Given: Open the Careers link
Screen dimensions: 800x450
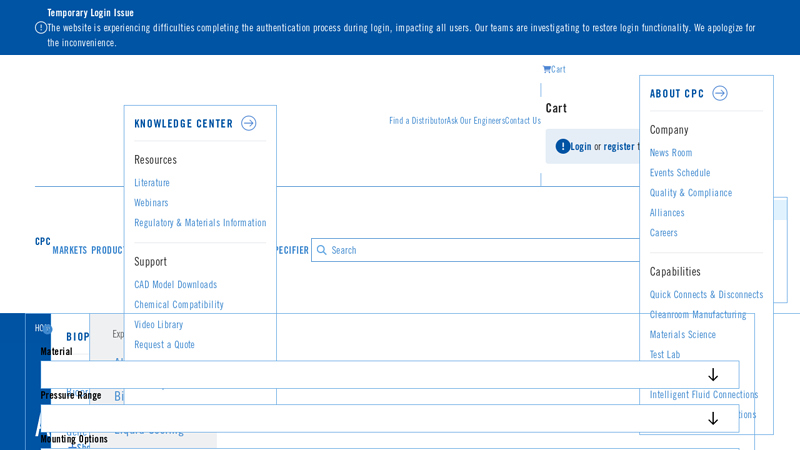Looking at the screenshot, I should (x=664, y=233).
